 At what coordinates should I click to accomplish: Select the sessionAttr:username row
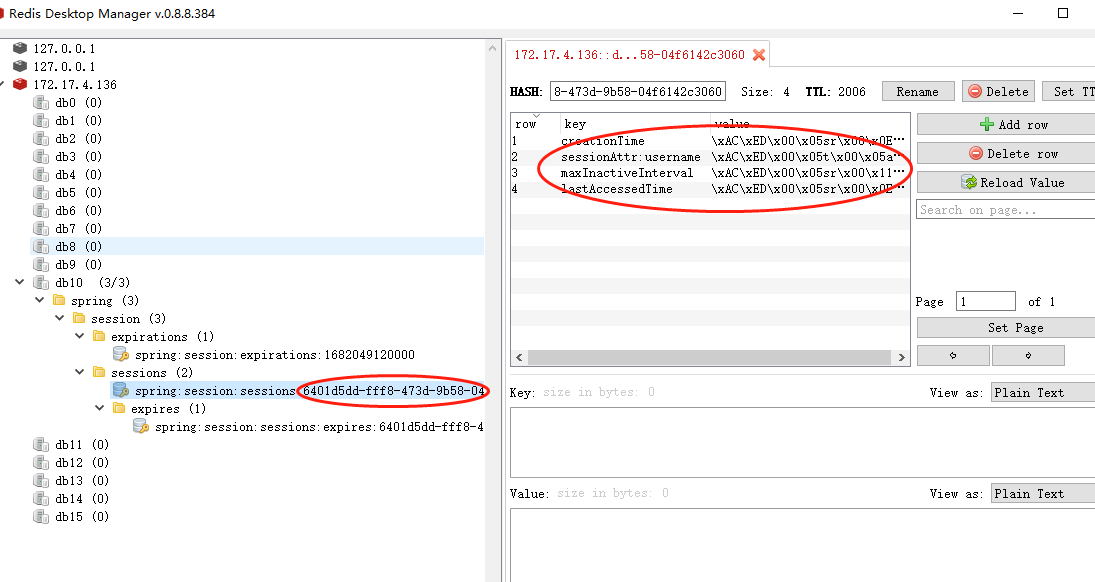click(x=630, y=158)
